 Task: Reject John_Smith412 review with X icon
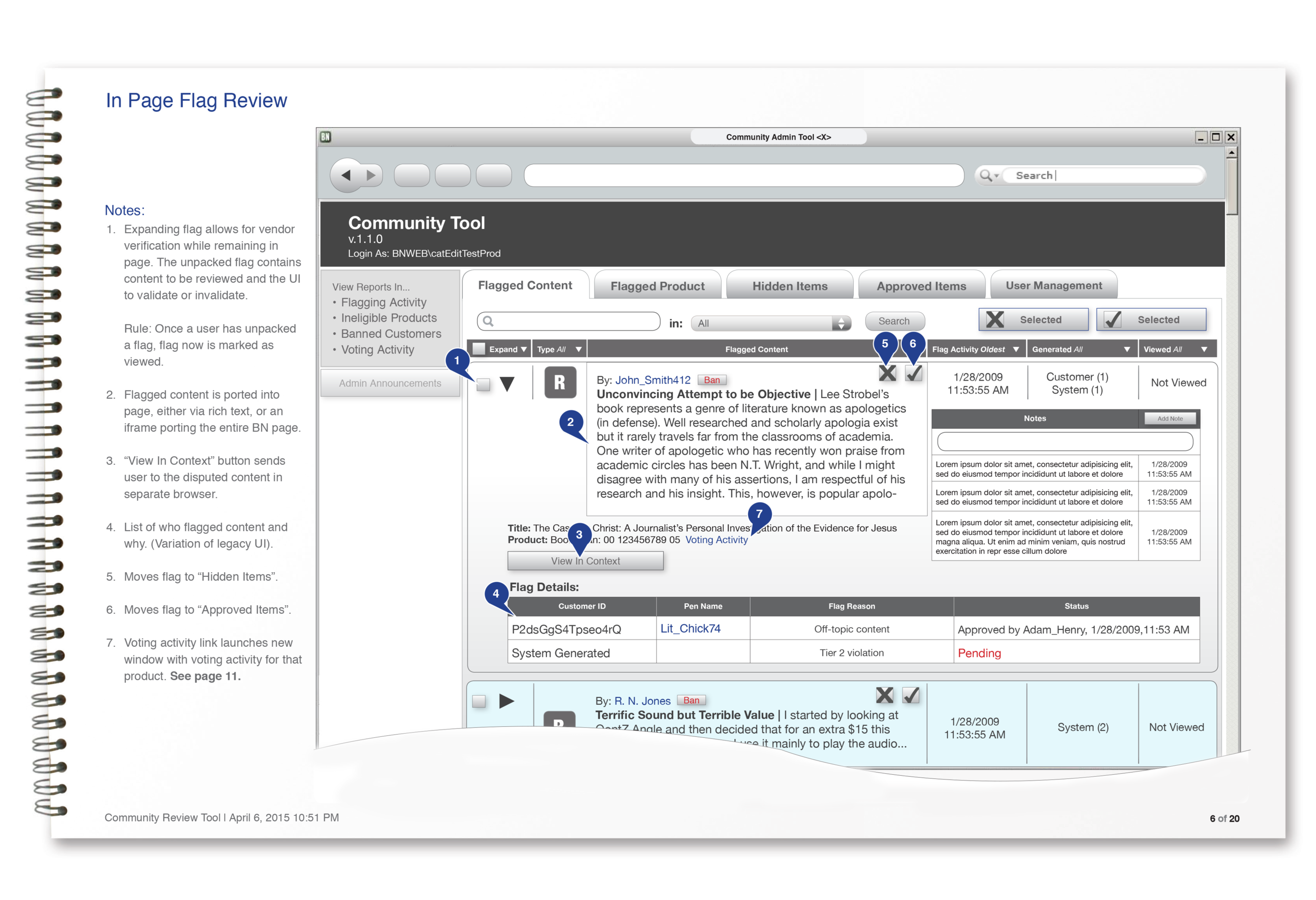coord(887,373)
